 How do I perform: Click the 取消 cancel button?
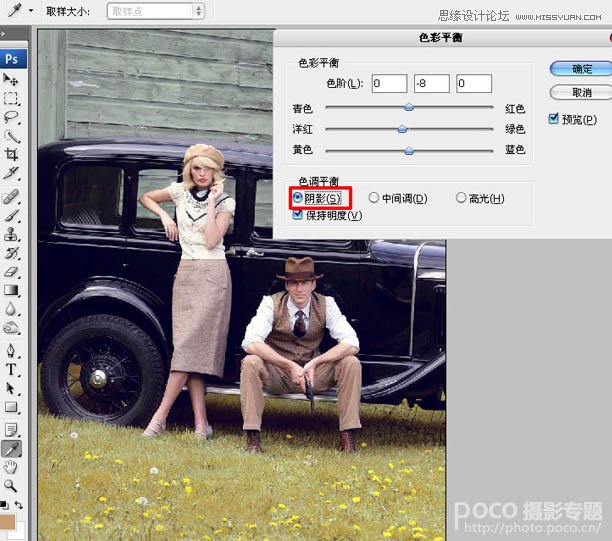pos(581,93)
